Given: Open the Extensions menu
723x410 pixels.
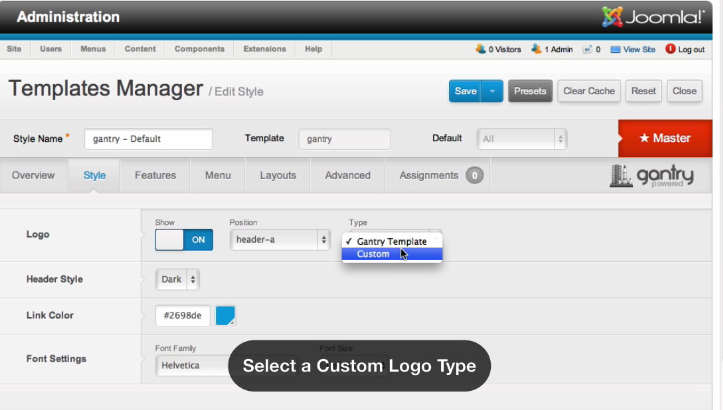Looking at the screenshot, I should click(x=265, y=49).
